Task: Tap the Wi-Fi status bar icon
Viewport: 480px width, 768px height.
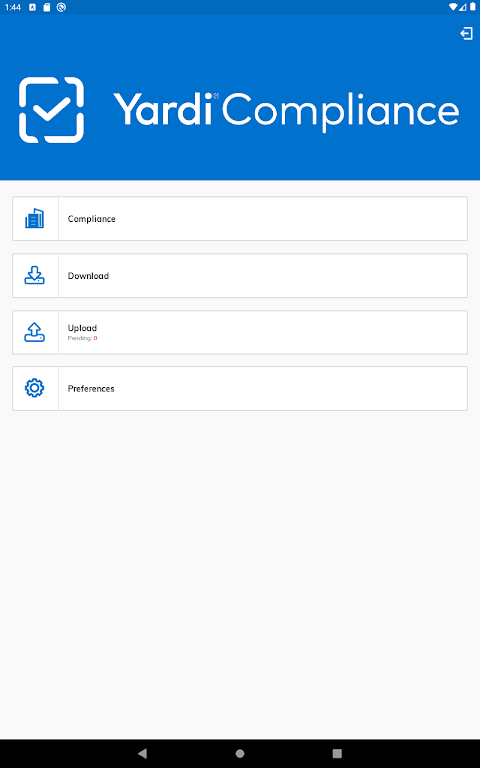Action: point(453,7)
